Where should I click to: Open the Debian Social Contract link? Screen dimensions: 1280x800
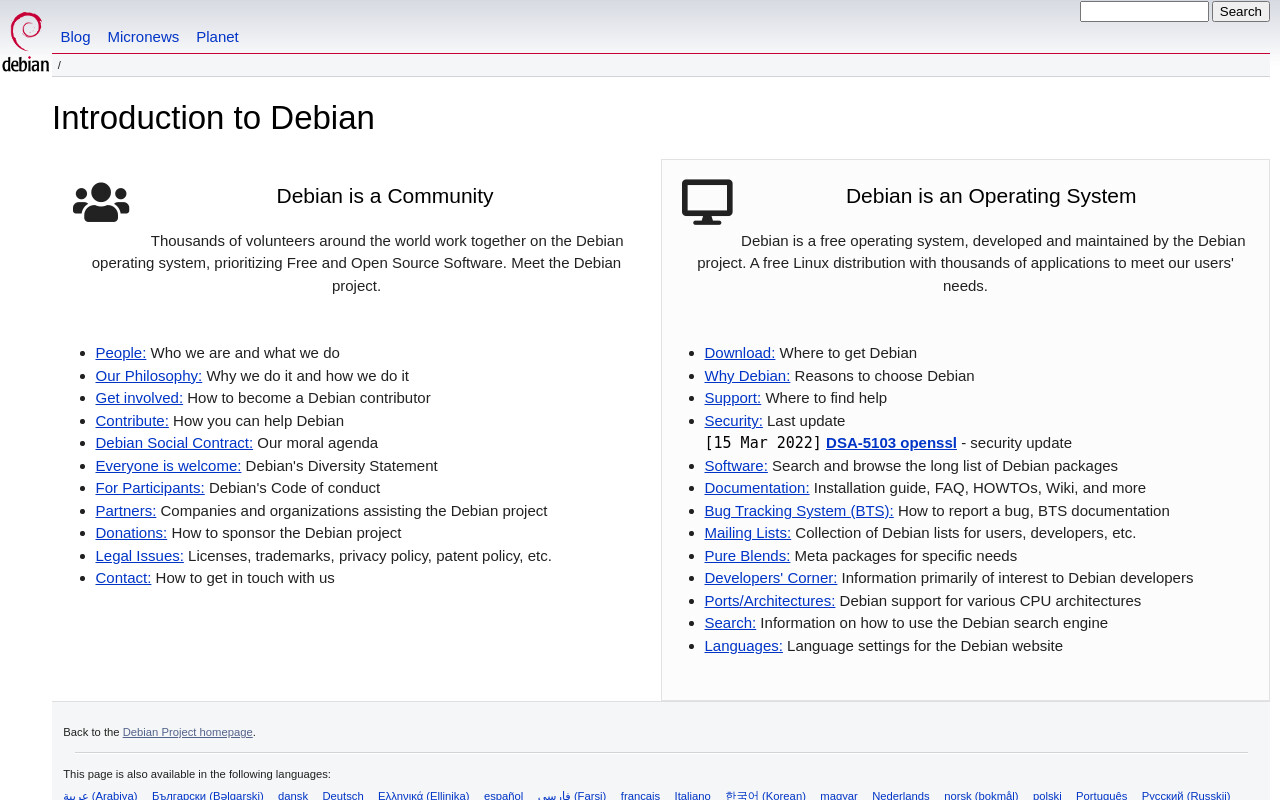(174, 443)
